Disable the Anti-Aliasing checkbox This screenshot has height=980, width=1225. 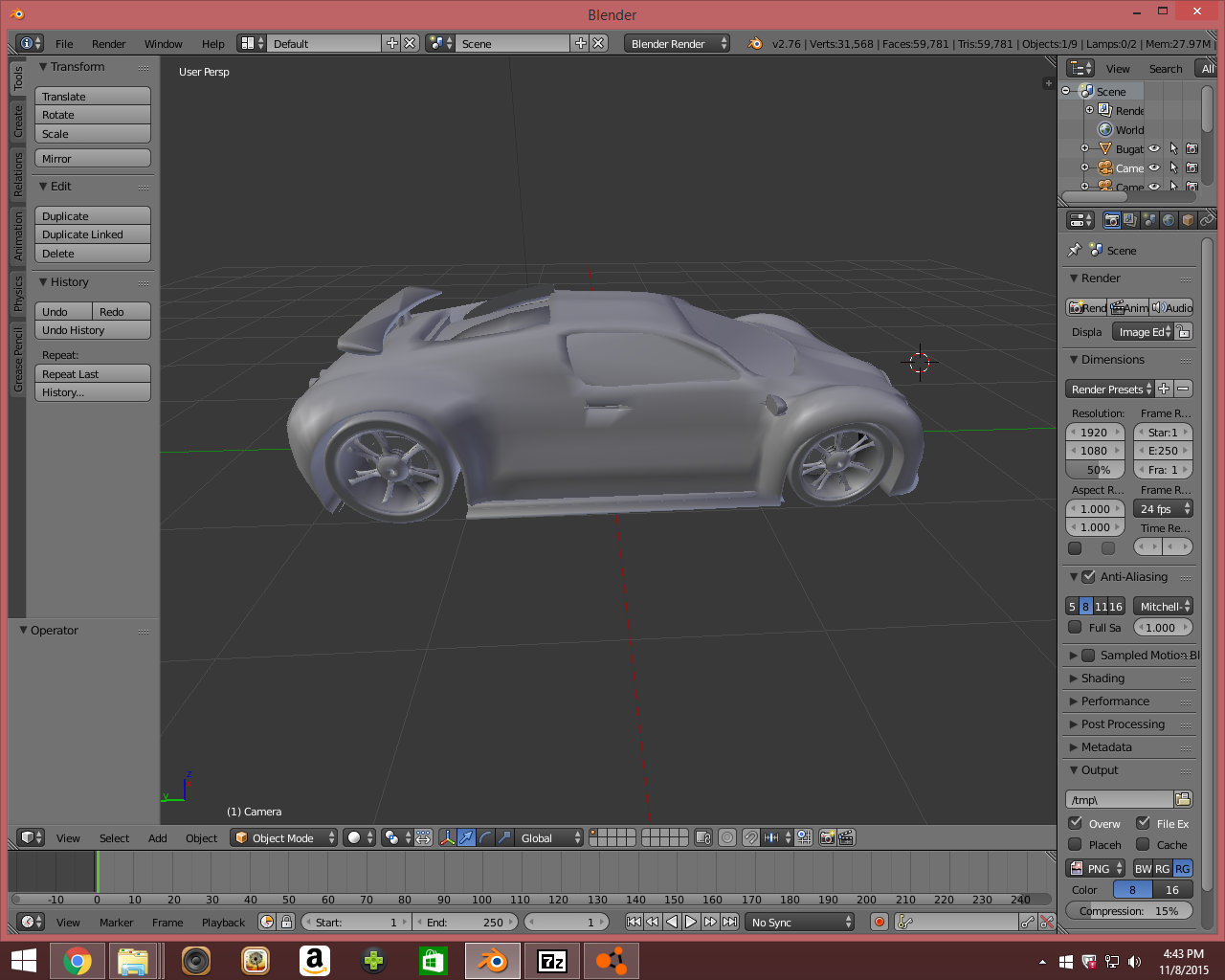tap(1088, 577)
